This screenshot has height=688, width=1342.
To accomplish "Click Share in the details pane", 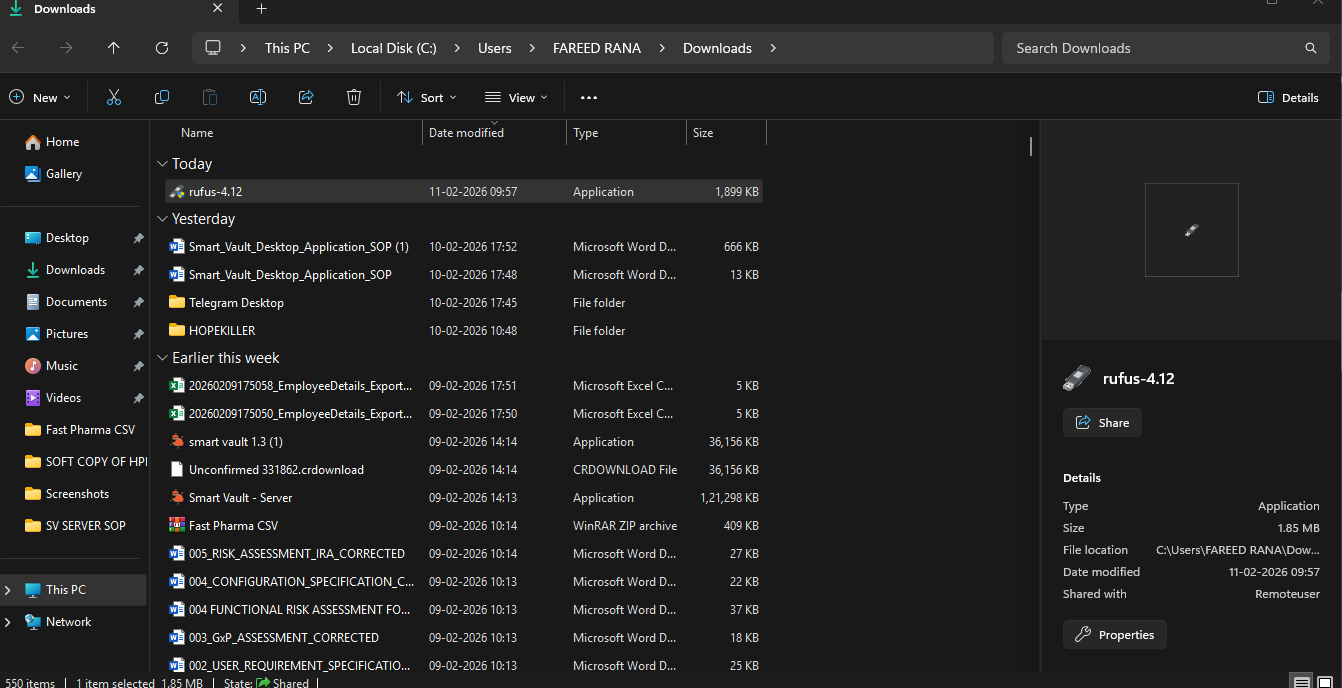I will (x=1101, y=422).
